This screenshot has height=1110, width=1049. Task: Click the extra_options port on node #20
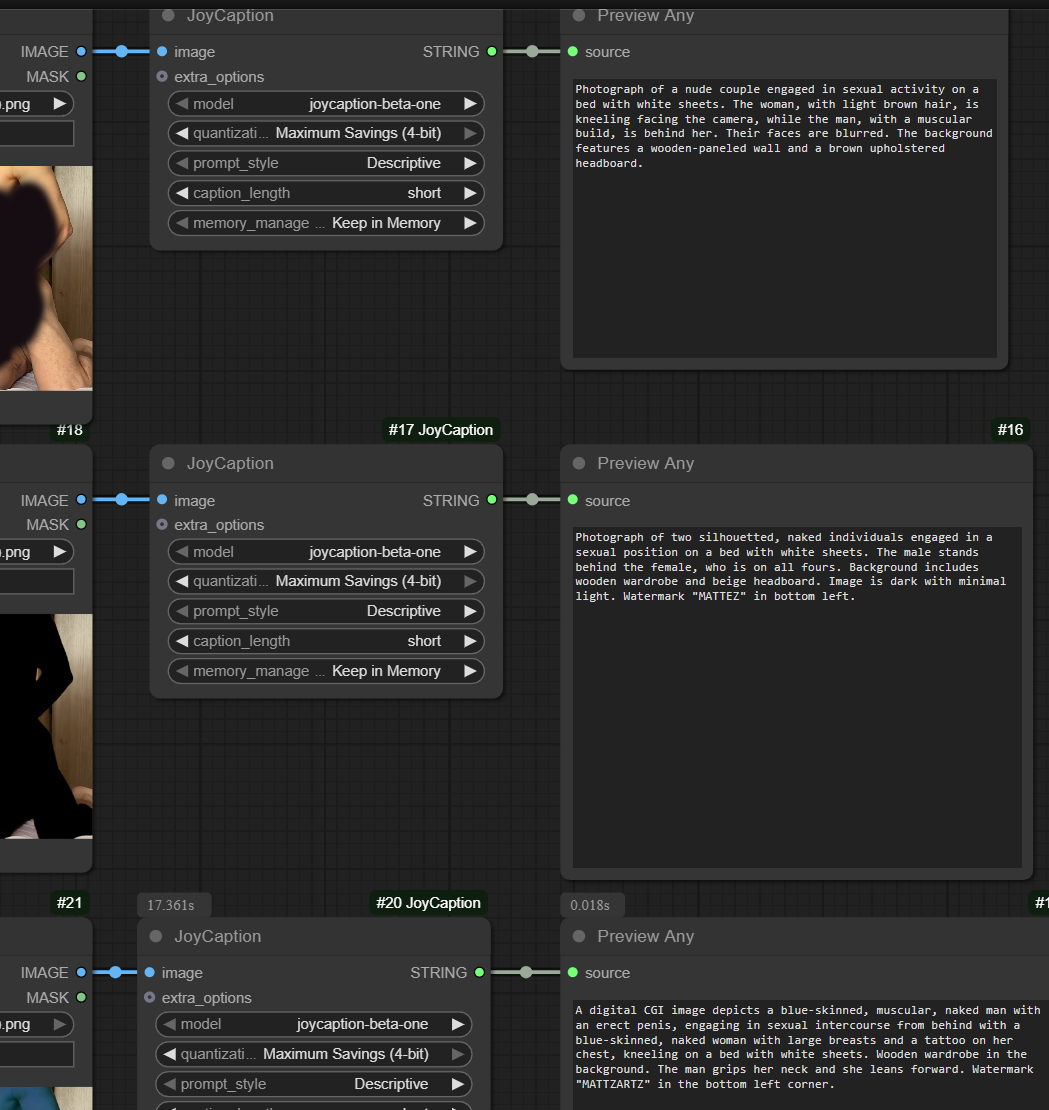149,997
